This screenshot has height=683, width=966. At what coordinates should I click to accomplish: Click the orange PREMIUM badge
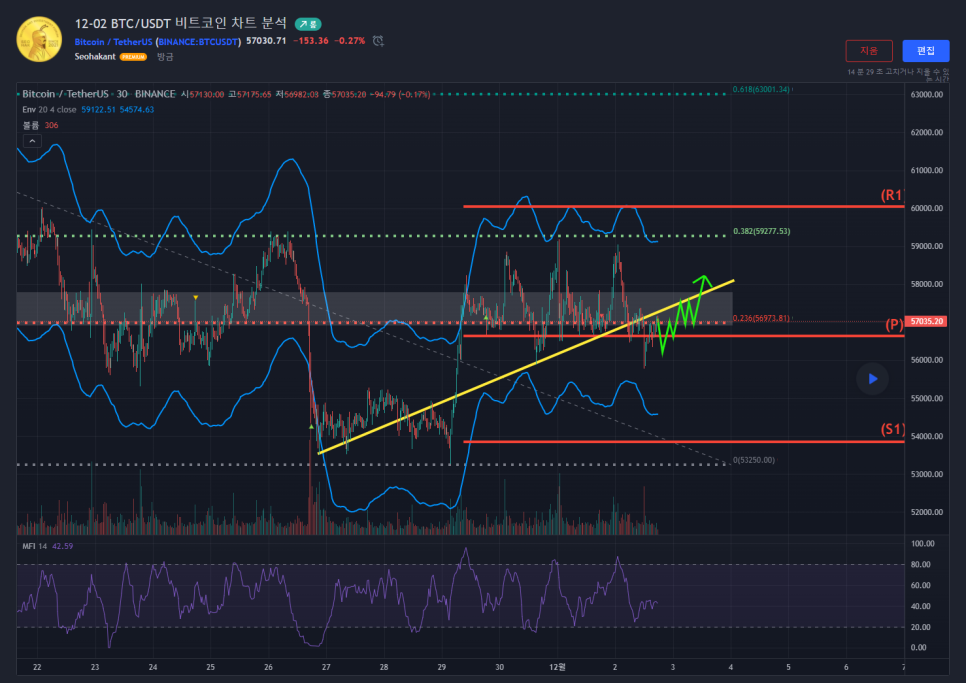tap(133, 58)
